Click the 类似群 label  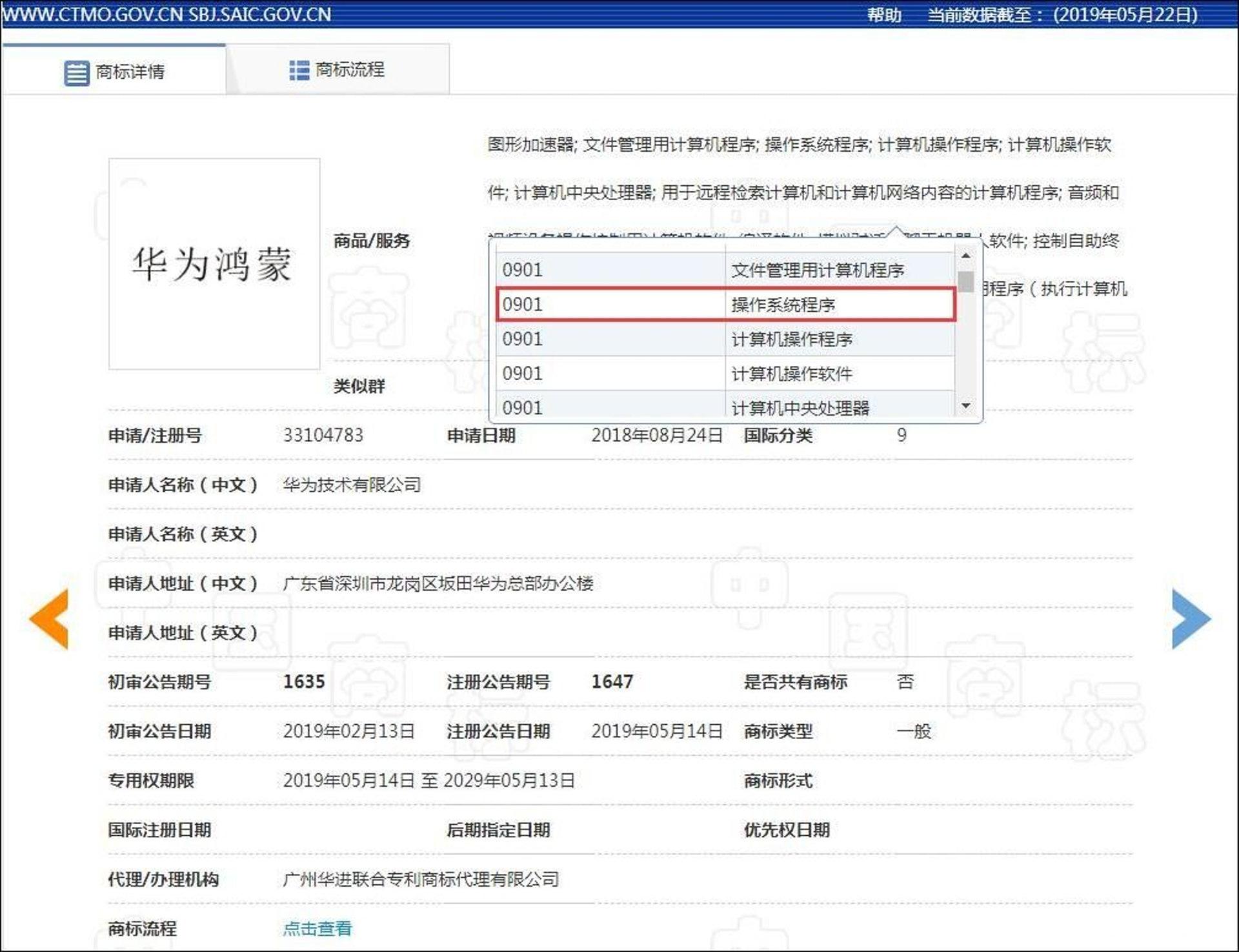359,386
